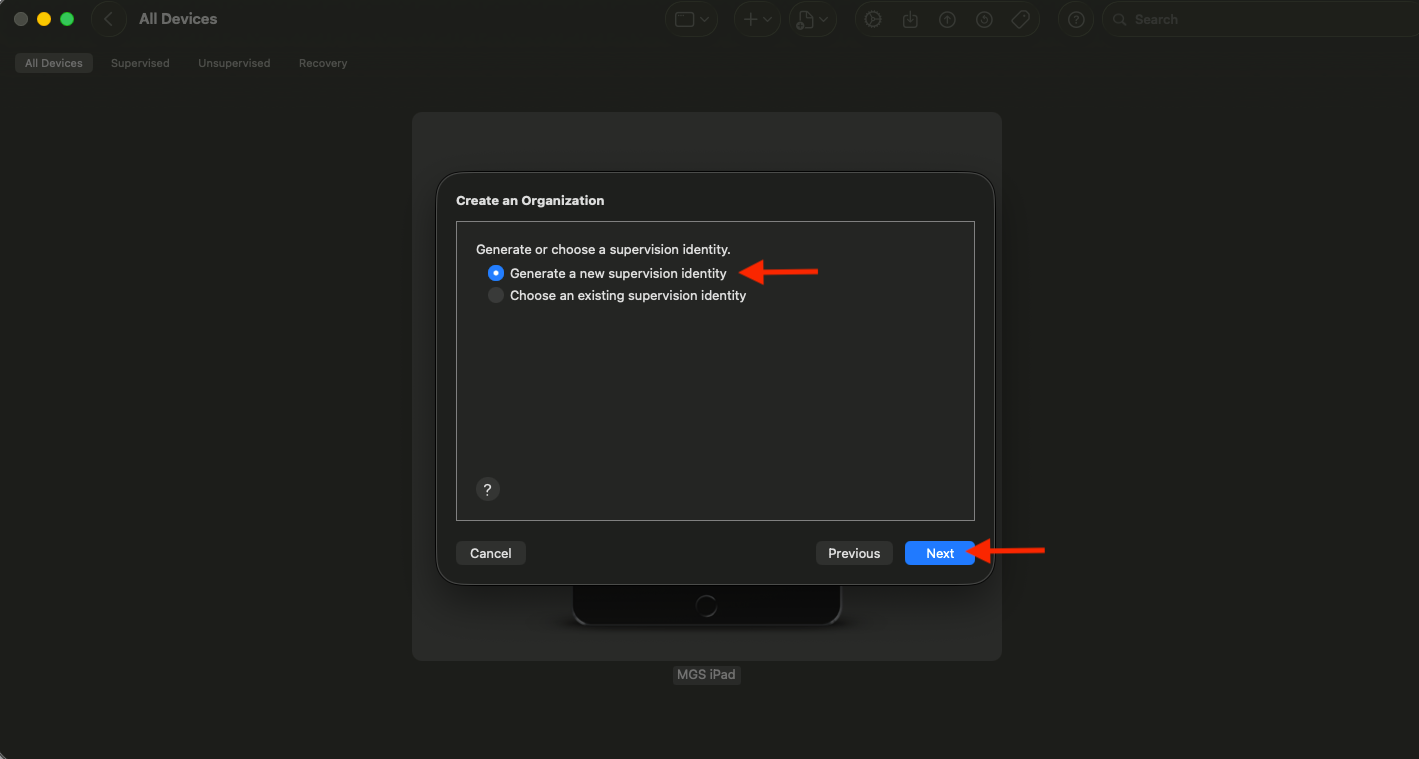Expand the Add (+) dropdown menu
Viewport: 1419px width, 759px height.
point(756,19)
